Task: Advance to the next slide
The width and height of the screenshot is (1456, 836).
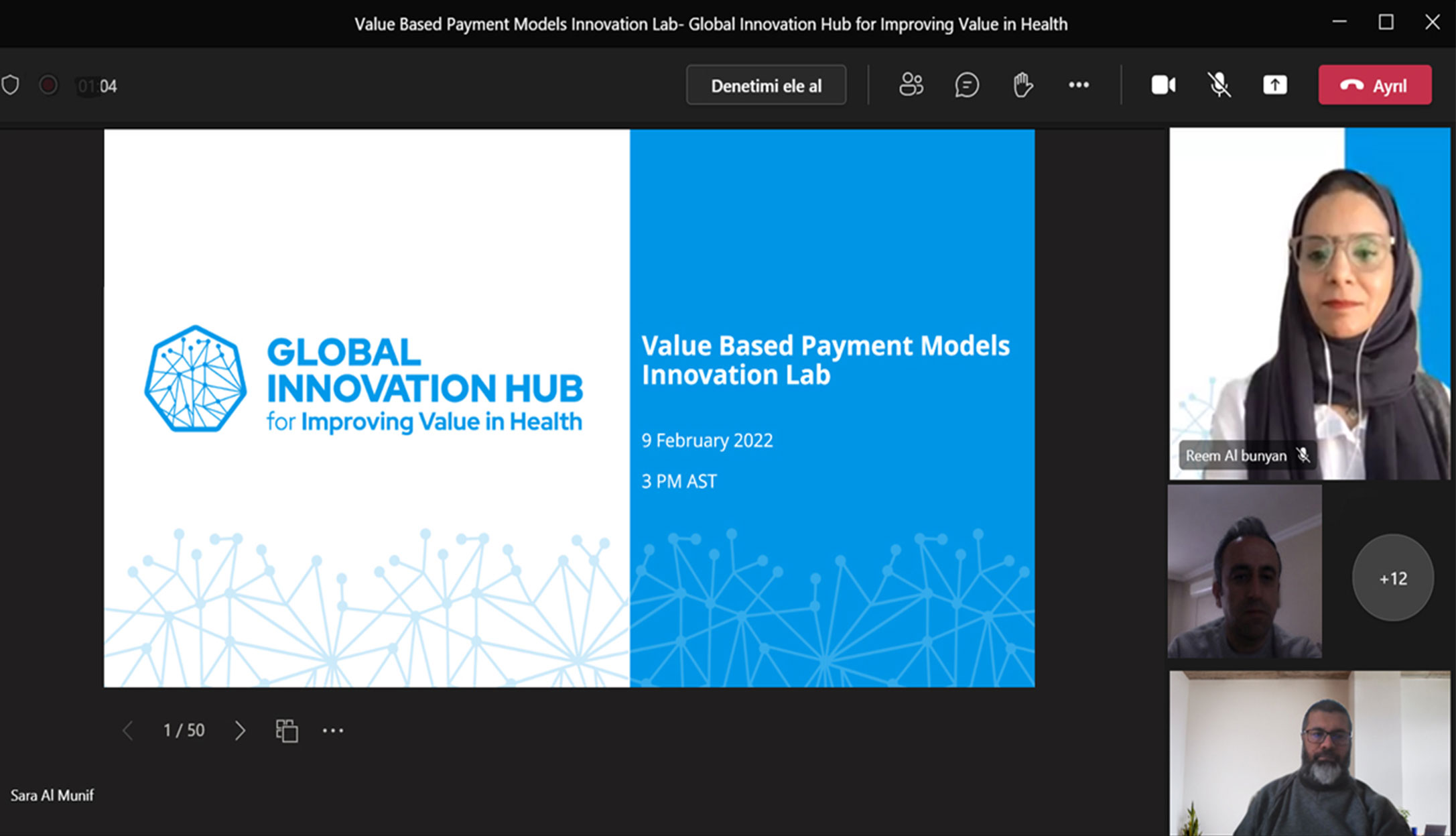Action: pos(239,730)
